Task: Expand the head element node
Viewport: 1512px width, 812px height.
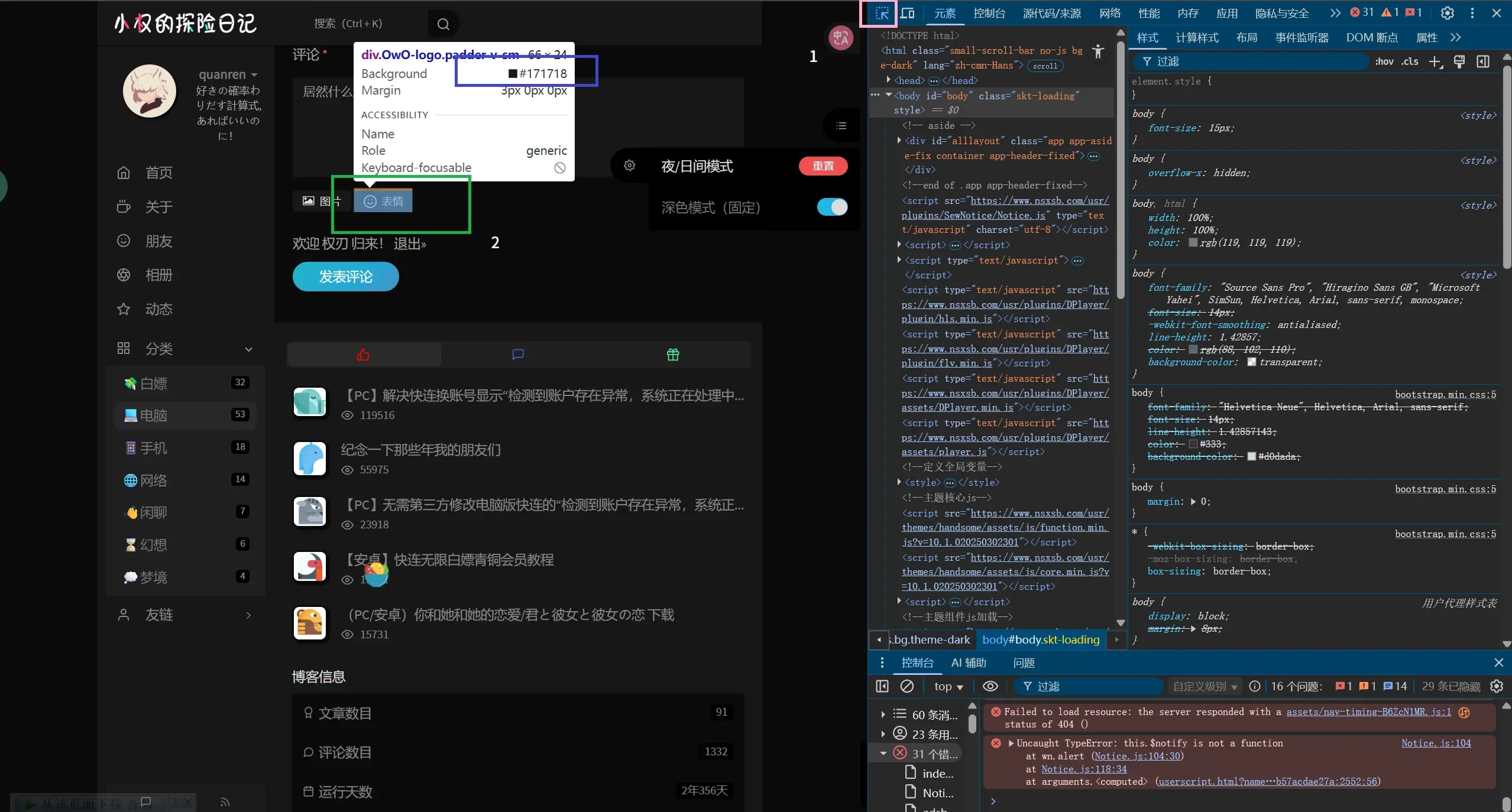Action: (x=888, y=80)
